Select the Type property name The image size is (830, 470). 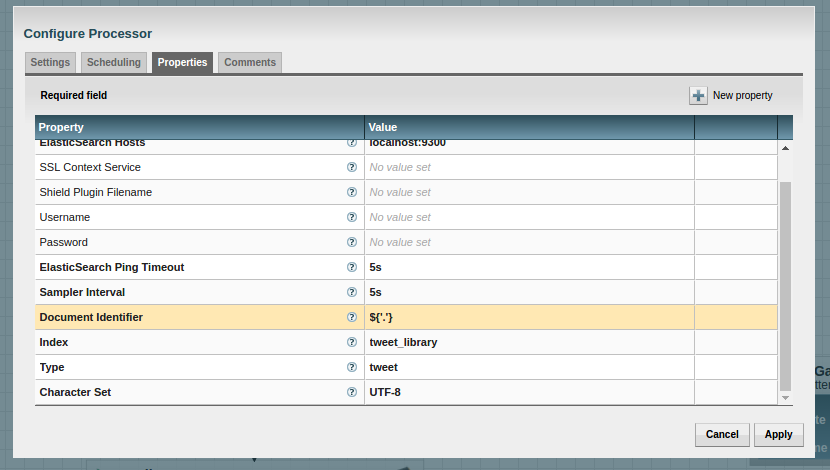pyautogui.click(x=52, y=367)
